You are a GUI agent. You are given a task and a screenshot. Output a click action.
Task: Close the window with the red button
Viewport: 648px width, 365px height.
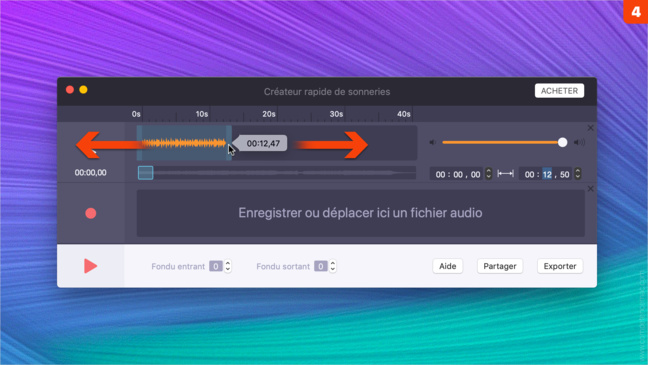pos(70,90)
